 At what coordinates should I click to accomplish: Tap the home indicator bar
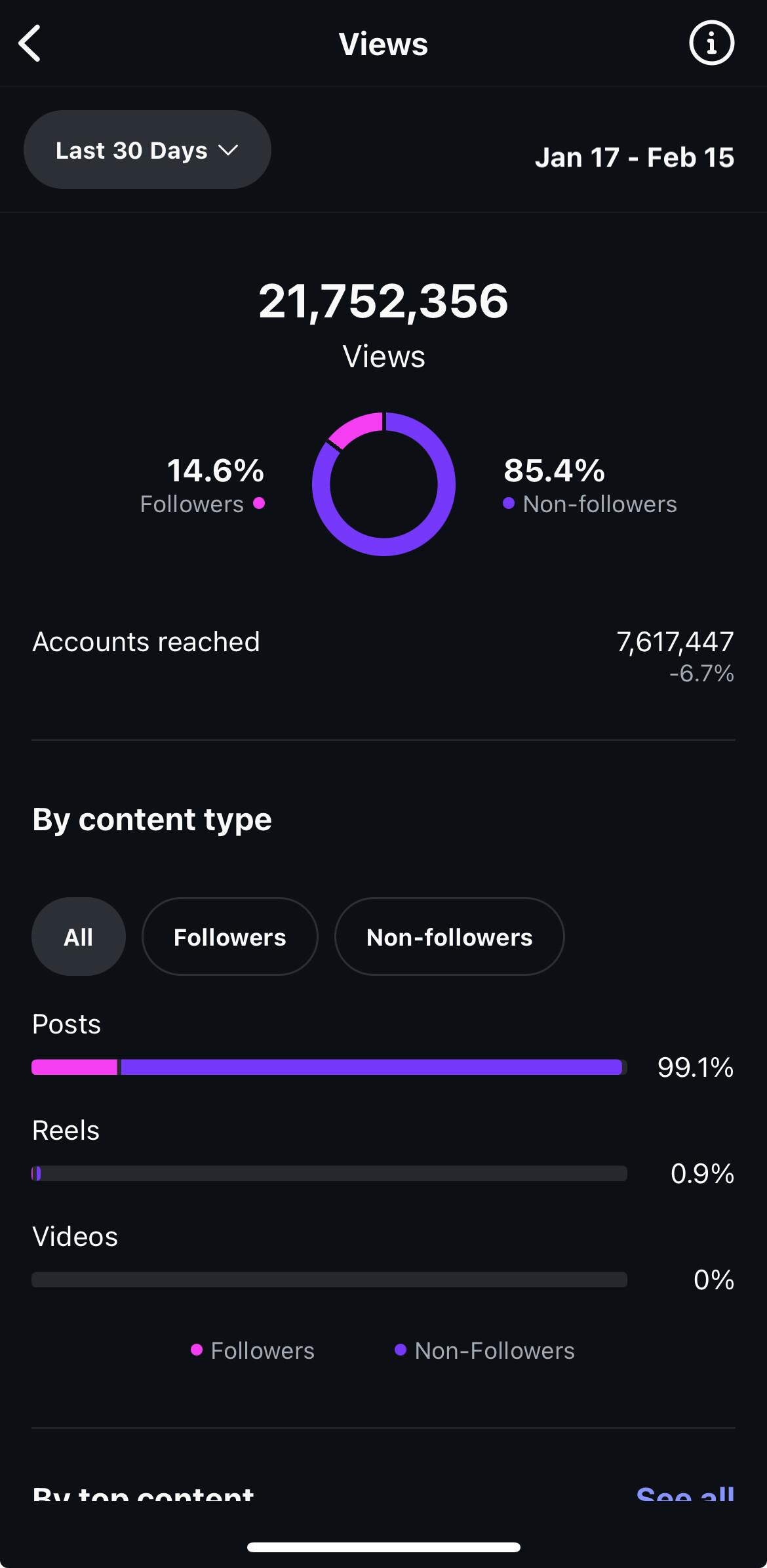[x=383, y=1547]
